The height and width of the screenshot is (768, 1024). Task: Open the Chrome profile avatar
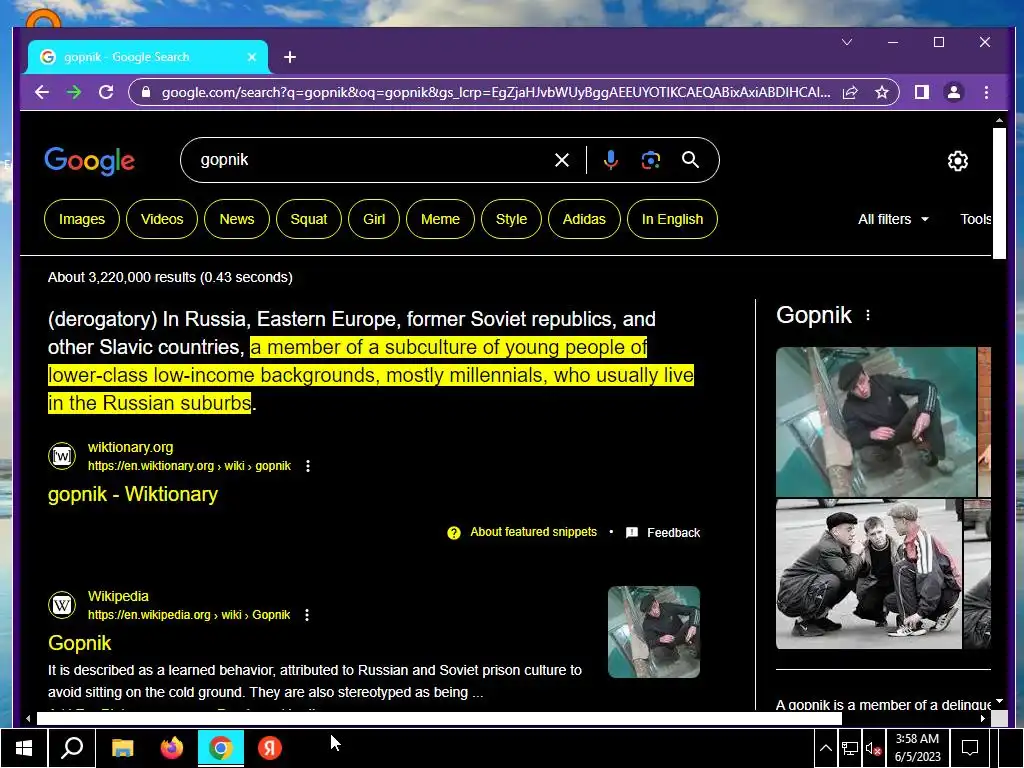(x=953, y=92)
